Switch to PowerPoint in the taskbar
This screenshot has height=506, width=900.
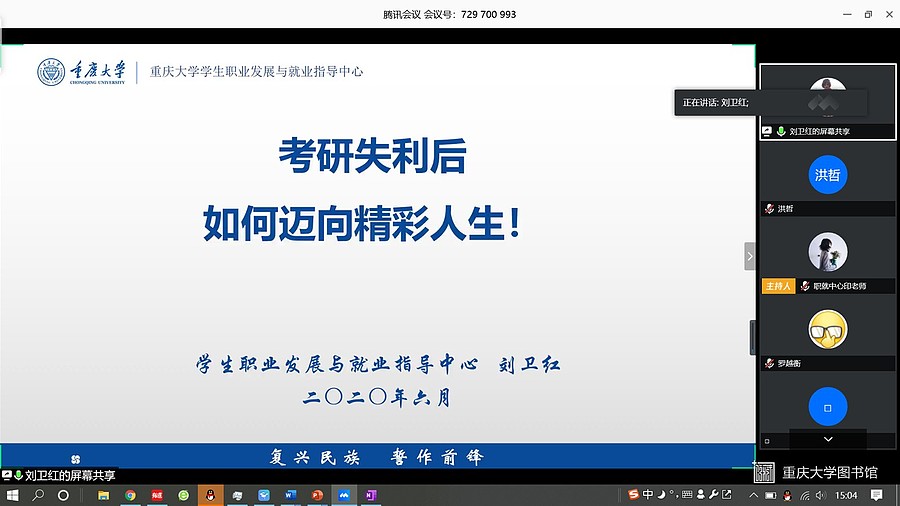point(318,495)
